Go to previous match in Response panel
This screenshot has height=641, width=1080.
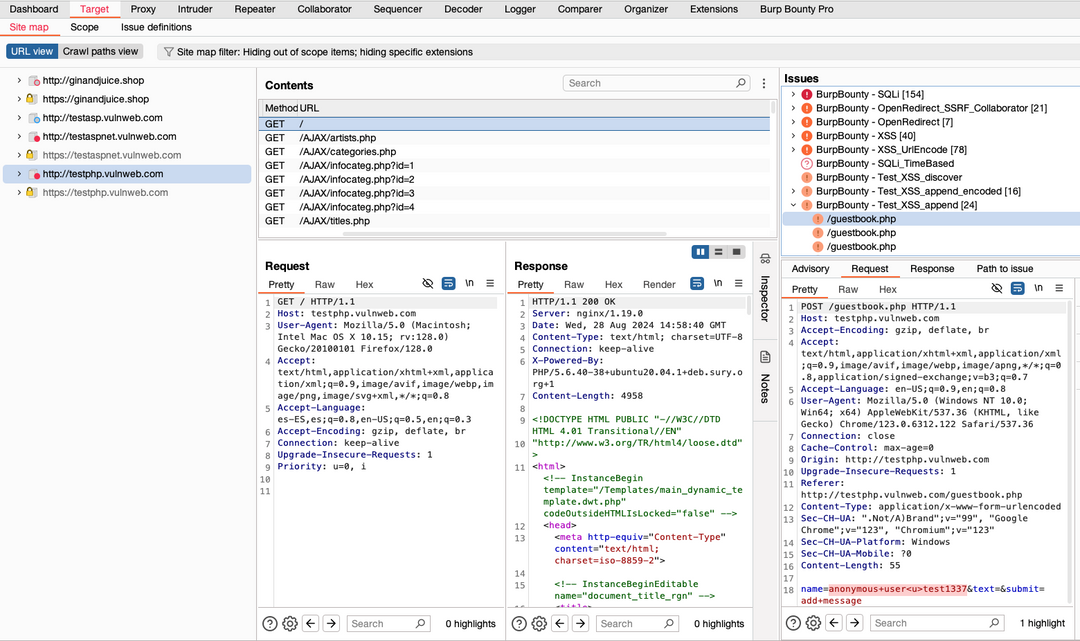pyautogui.click(x=560, y=623)
